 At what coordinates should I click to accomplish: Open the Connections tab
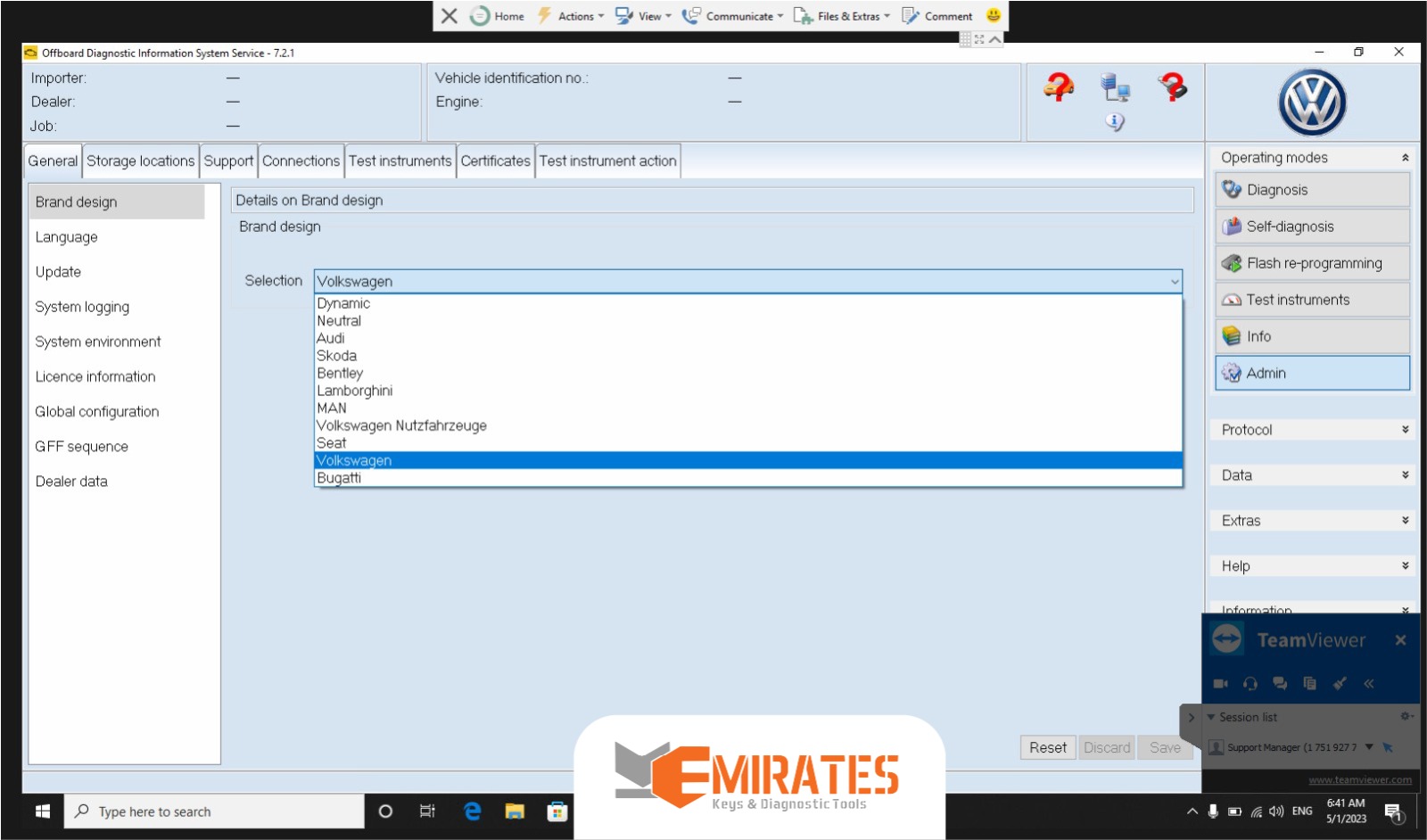pos(301,161)
